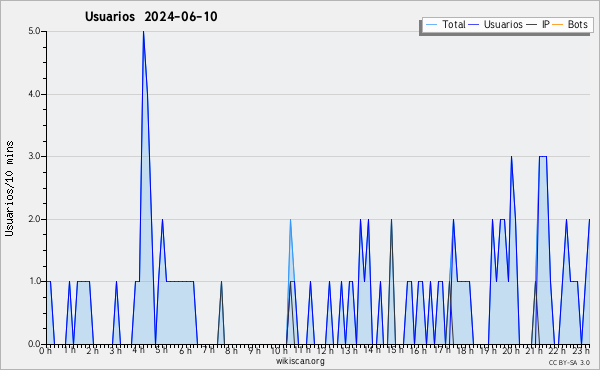Click the '9 h' x-axis label

coord(254,351)
